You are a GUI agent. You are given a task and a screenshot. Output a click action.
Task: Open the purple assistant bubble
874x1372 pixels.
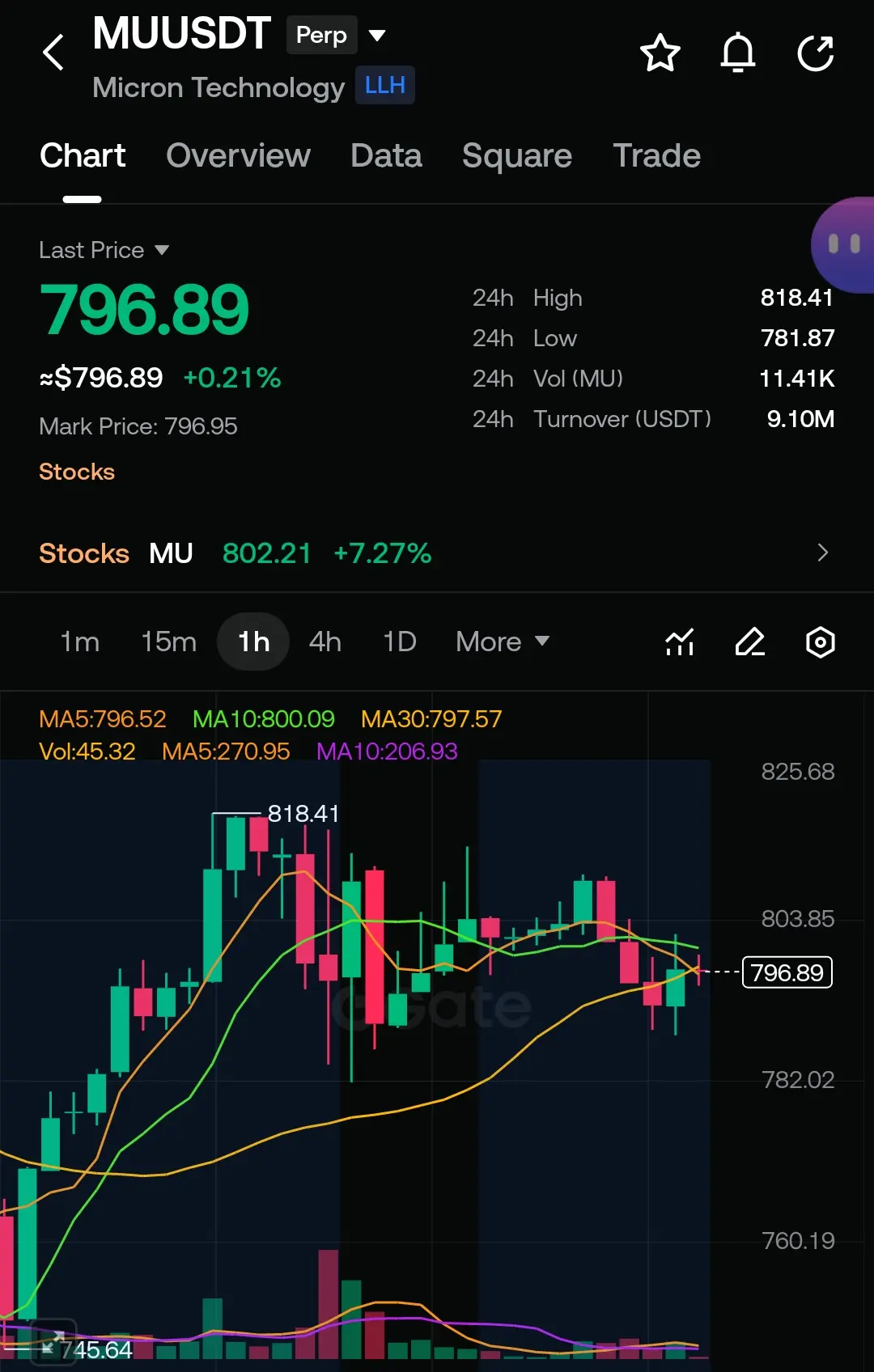(843, 244)
